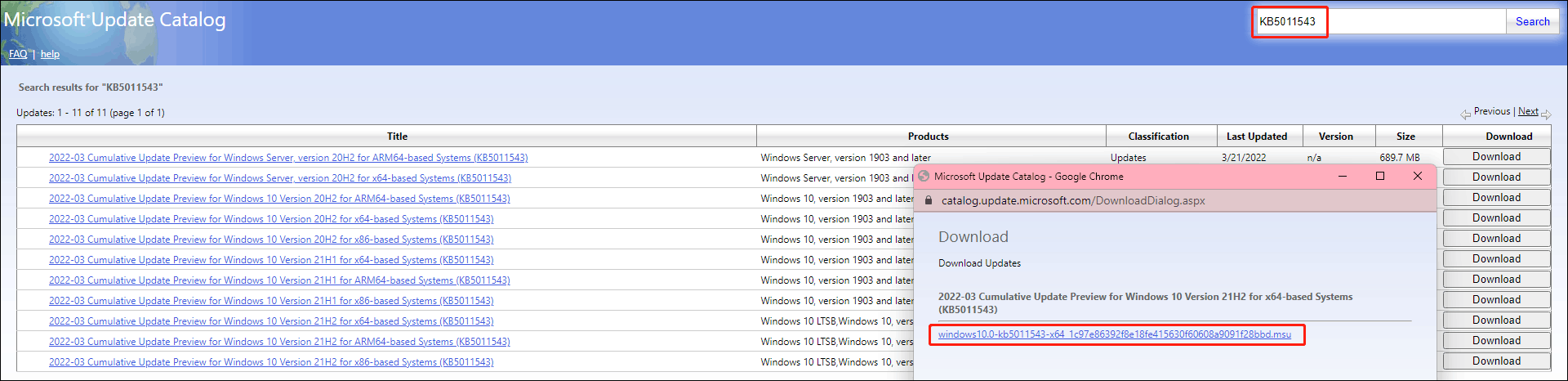The width and height of the screenshot is (1568, 381).
Task: Sort results by Version column
Action: point(1335,137)
